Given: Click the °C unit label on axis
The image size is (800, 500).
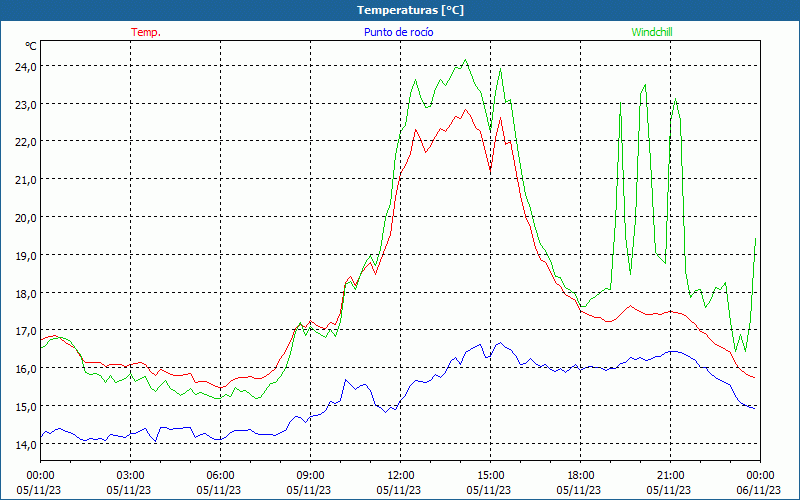Looking at the screenshot, I should click(31, 46).
